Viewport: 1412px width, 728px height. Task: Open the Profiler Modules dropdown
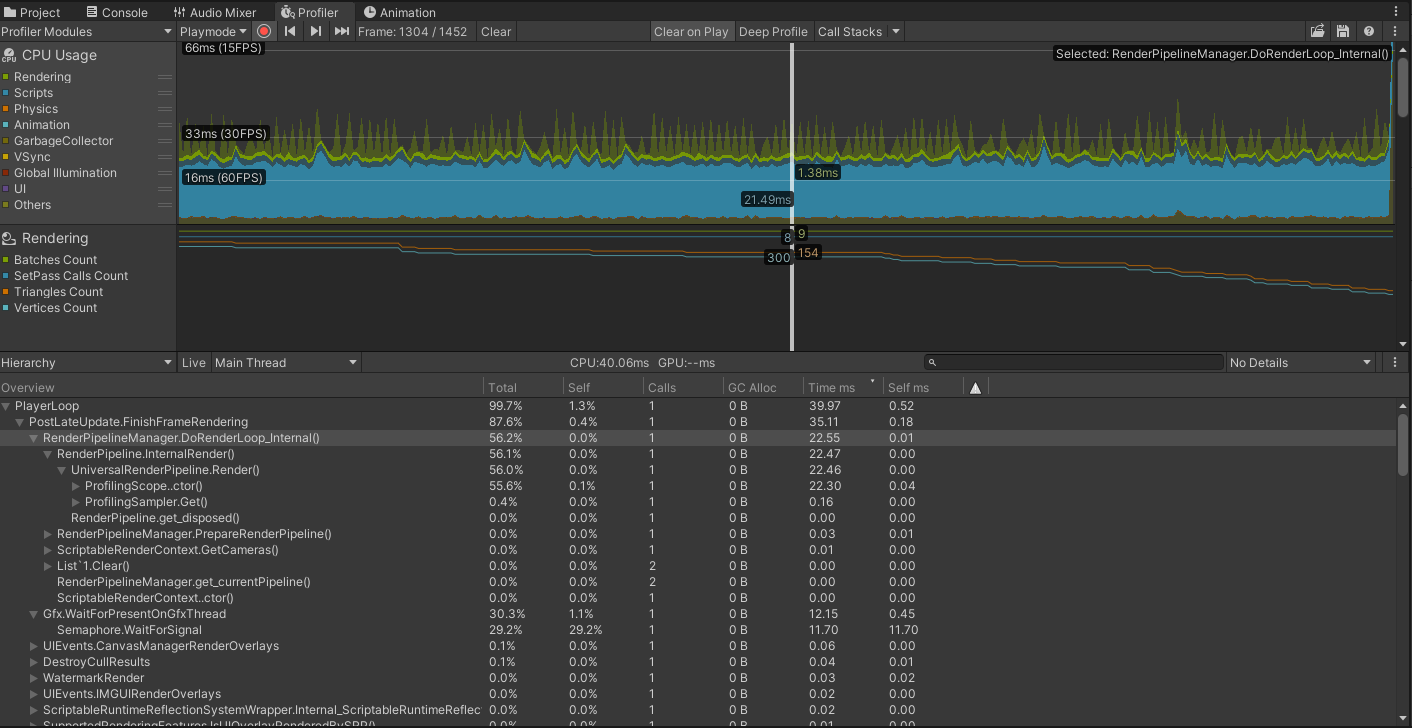(88, 31)
